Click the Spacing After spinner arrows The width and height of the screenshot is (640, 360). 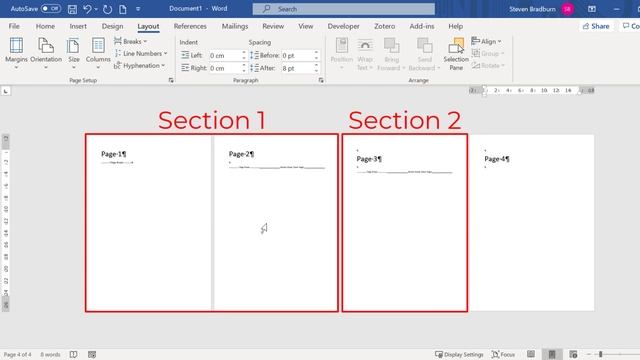coord(316,68)
